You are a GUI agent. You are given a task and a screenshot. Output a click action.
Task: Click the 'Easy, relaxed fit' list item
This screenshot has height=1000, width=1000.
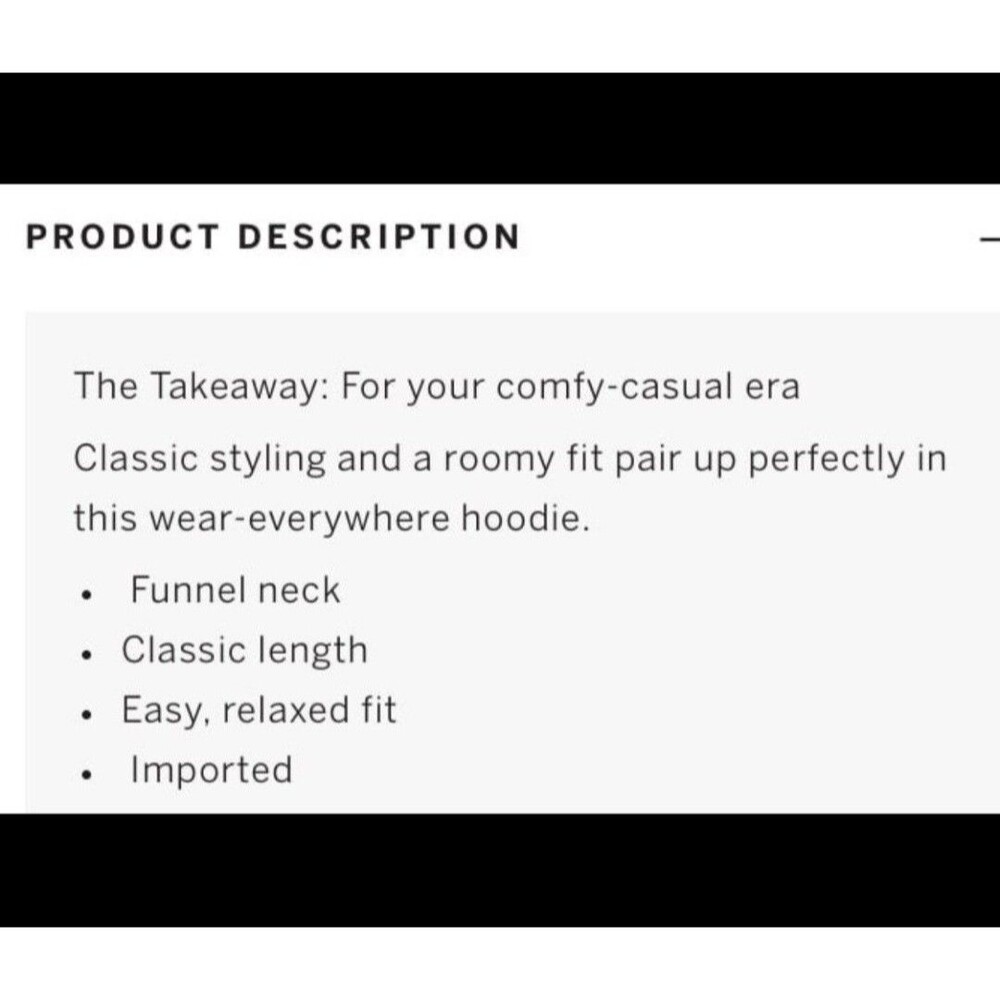click(x=259, y=710)
